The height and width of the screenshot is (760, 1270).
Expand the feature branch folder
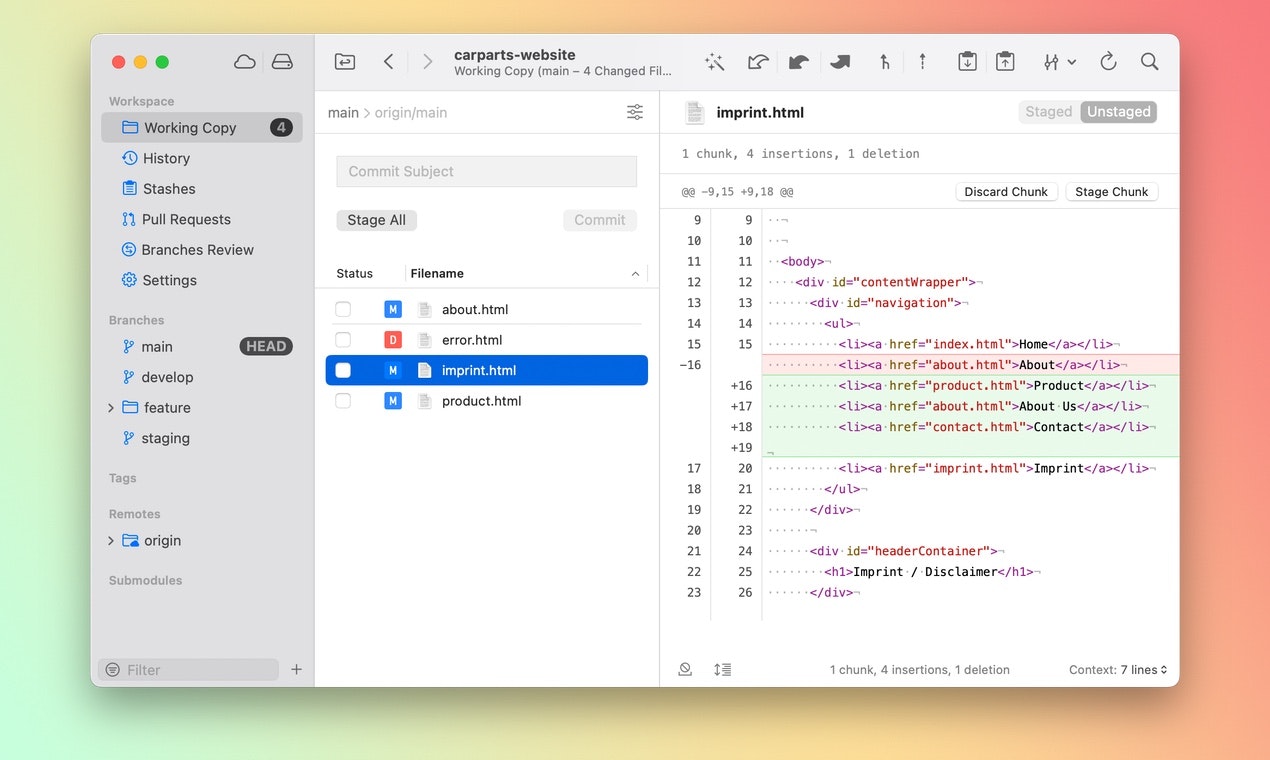click(110, 408)
